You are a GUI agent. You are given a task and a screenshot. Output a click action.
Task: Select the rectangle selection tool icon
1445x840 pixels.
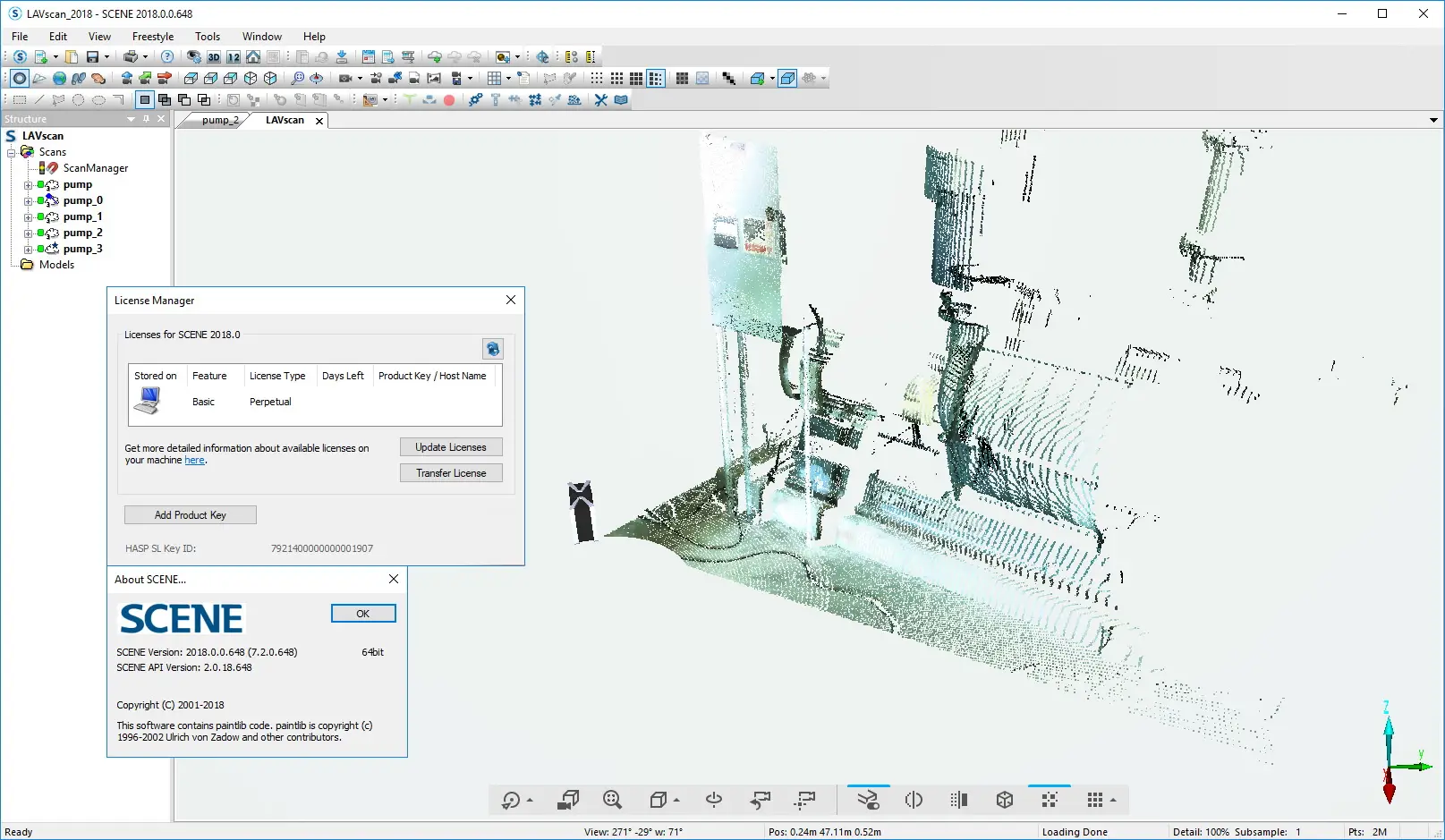coord(20,100)
